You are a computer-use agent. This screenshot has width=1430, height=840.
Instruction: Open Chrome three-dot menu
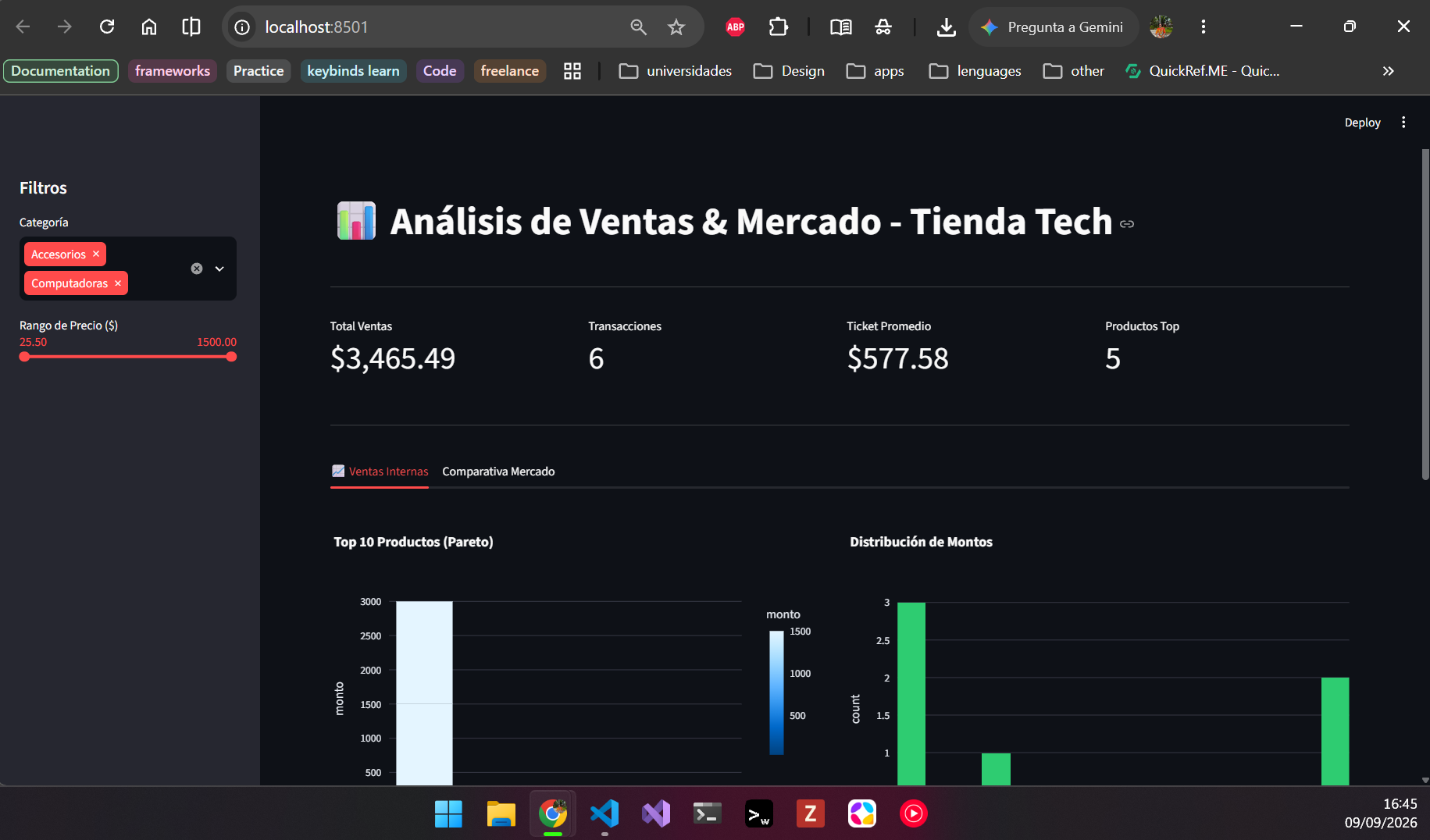1204,27
